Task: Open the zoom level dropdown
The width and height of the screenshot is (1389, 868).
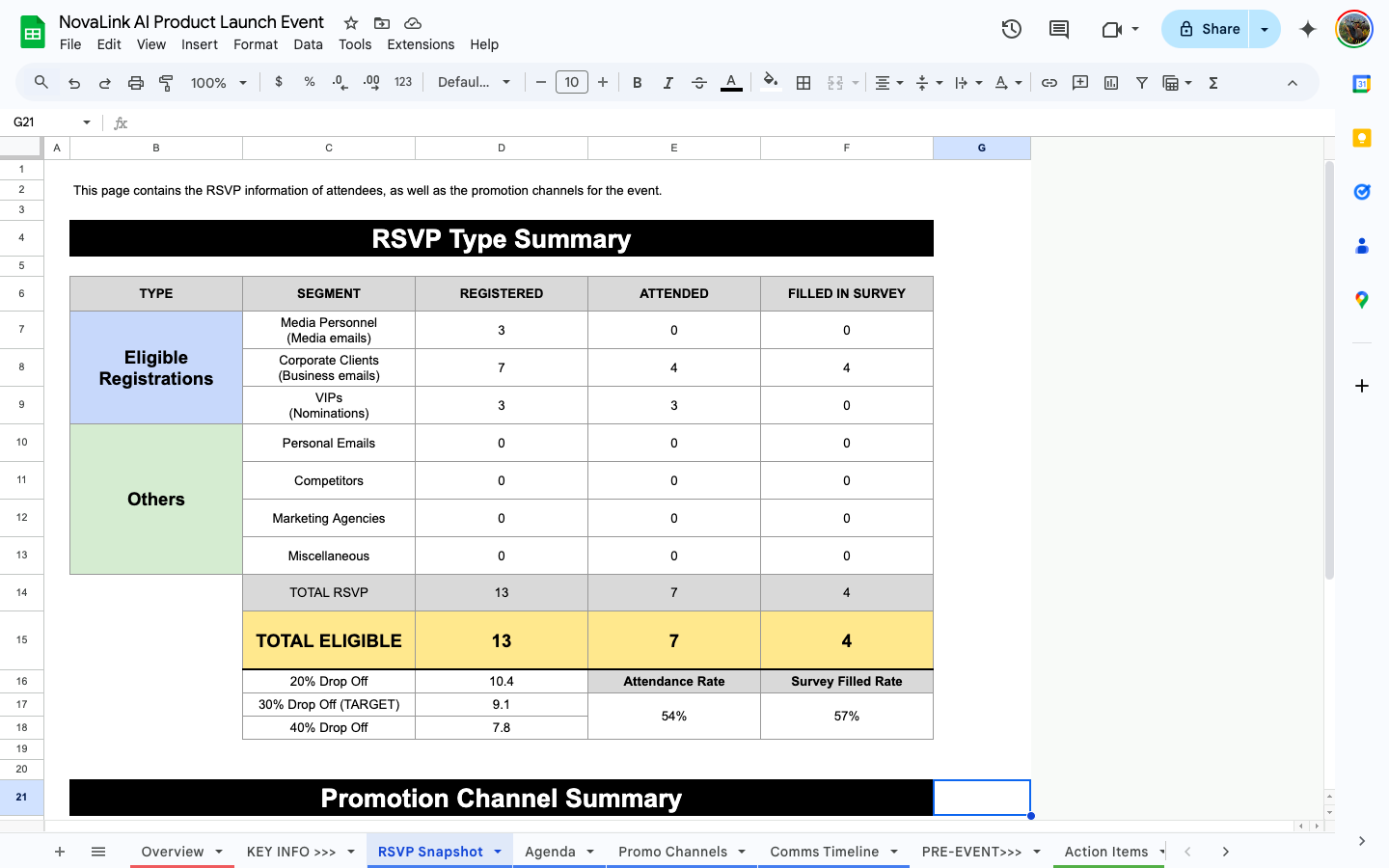Action: click(x=219, y=83)
